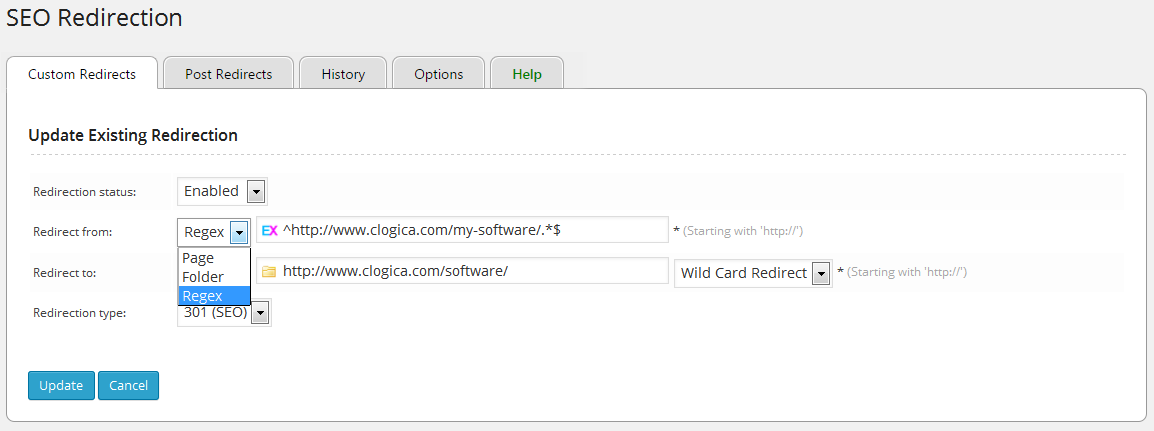Click the folder icon in Redirect to
The height and width of the screenshot is (431, 1154).
pos(268,271)
